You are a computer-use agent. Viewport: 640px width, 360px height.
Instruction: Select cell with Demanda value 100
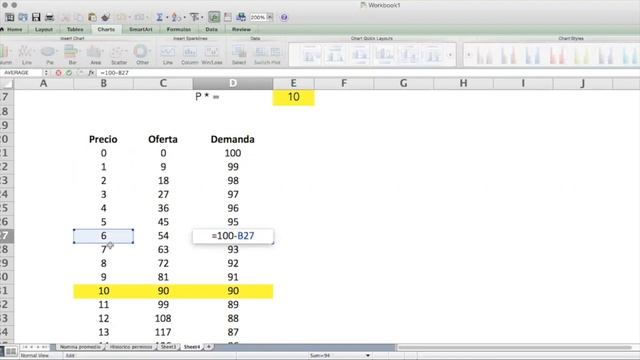pyautogui.click(x=233, y=153)
